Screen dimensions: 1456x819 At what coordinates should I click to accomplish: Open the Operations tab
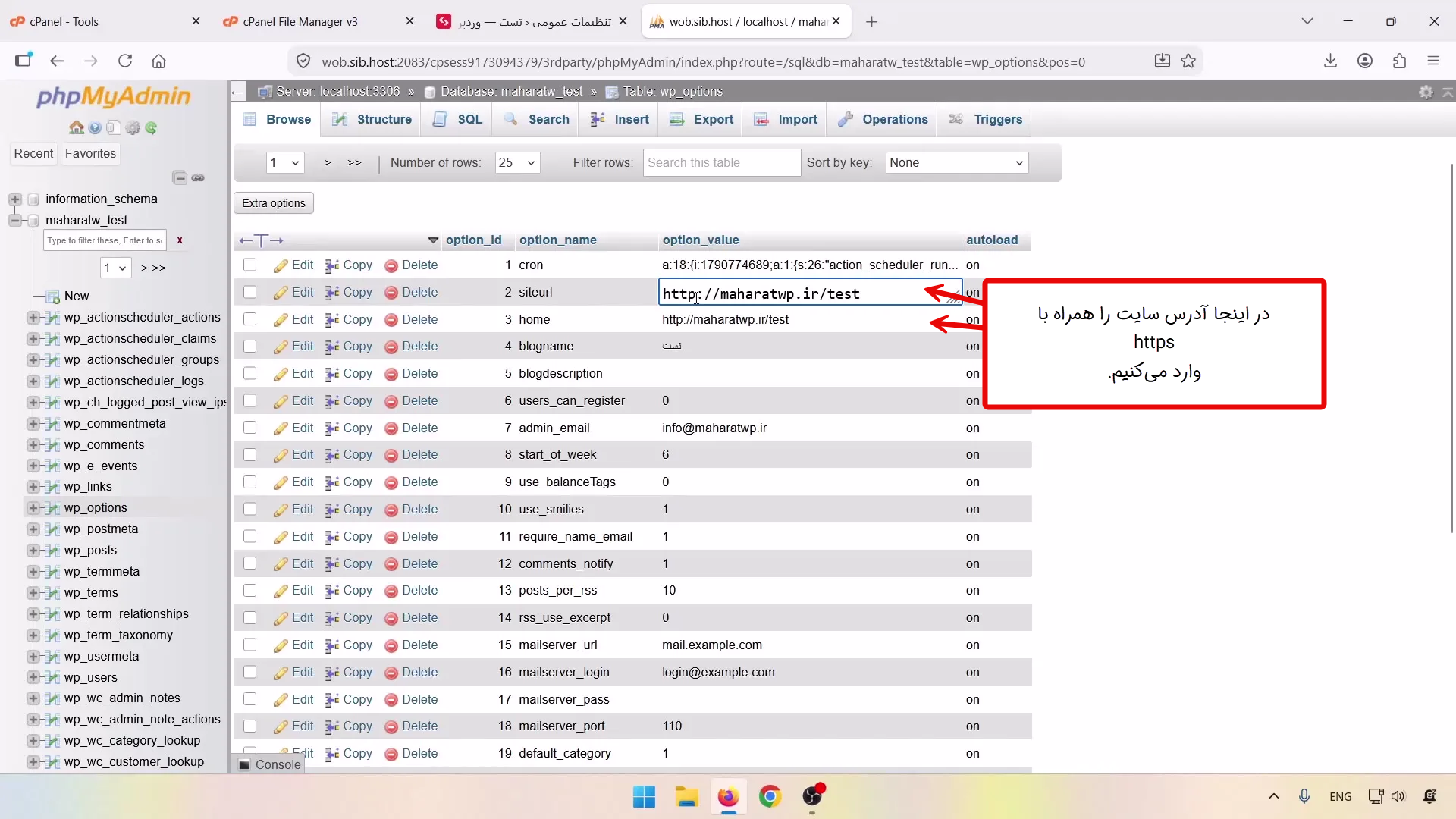(x=883, y=120)
